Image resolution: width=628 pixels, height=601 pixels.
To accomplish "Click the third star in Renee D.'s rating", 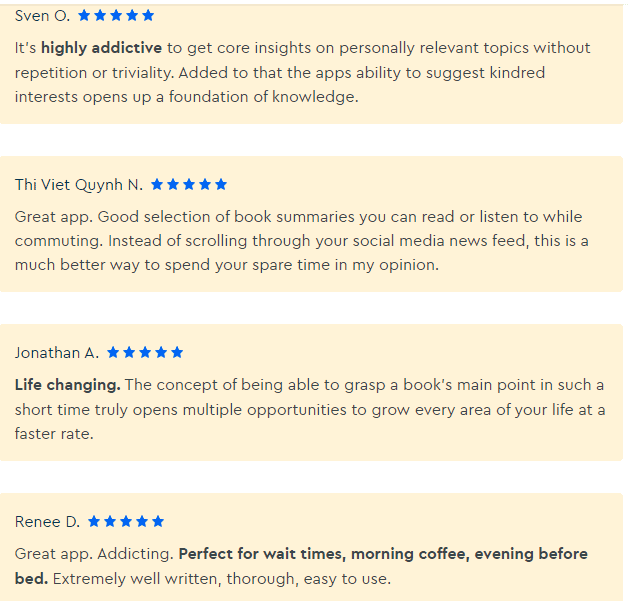I will point(126,522).
